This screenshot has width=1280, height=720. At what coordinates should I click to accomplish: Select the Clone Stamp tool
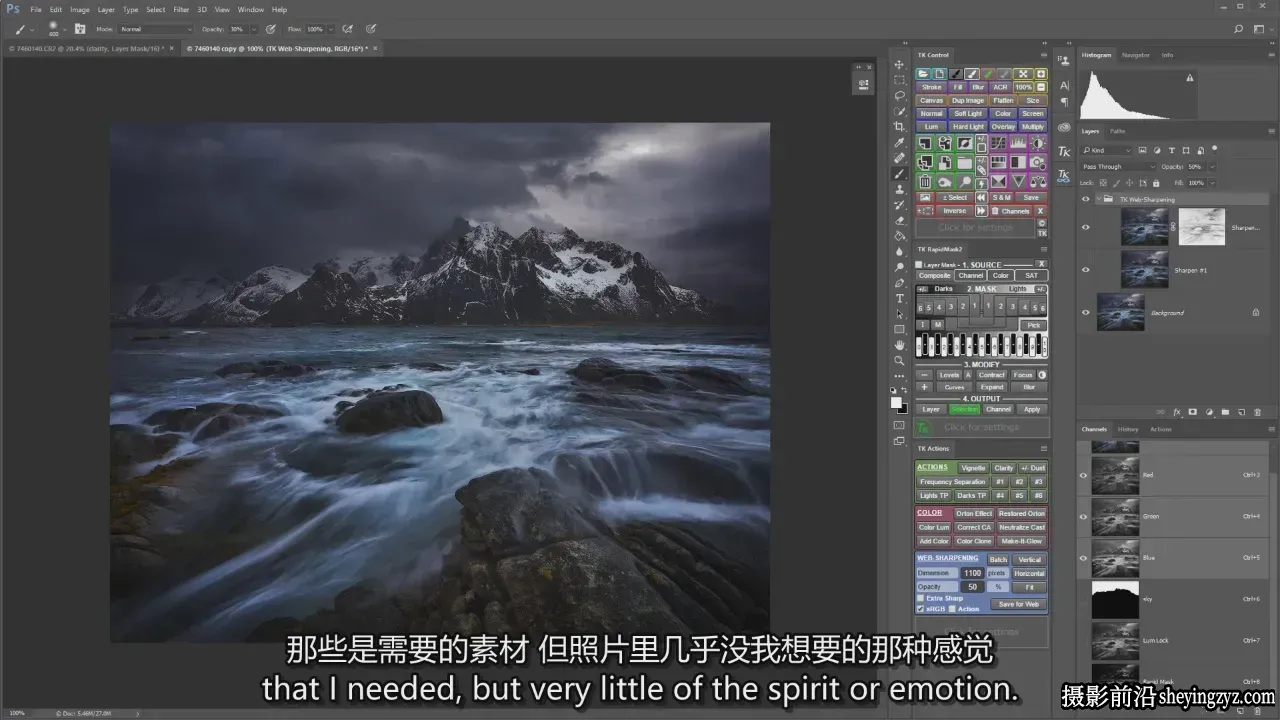click(x=899, y=189)
